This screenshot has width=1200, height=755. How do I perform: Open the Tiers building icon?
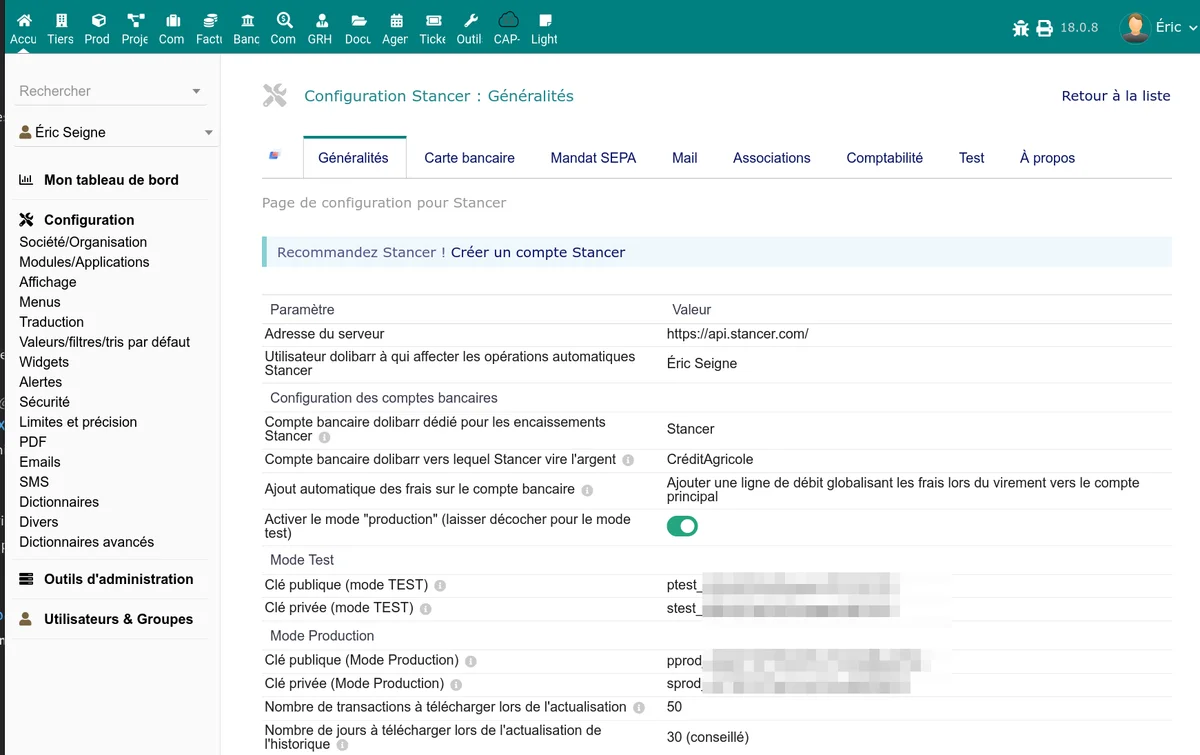coord(61,20)
